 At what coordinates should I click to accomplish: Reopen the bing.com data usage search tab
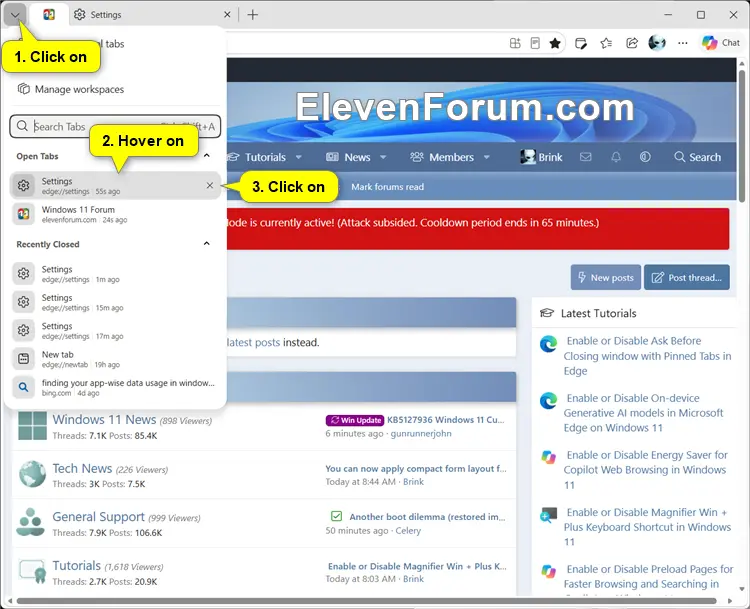coord(115,388)
